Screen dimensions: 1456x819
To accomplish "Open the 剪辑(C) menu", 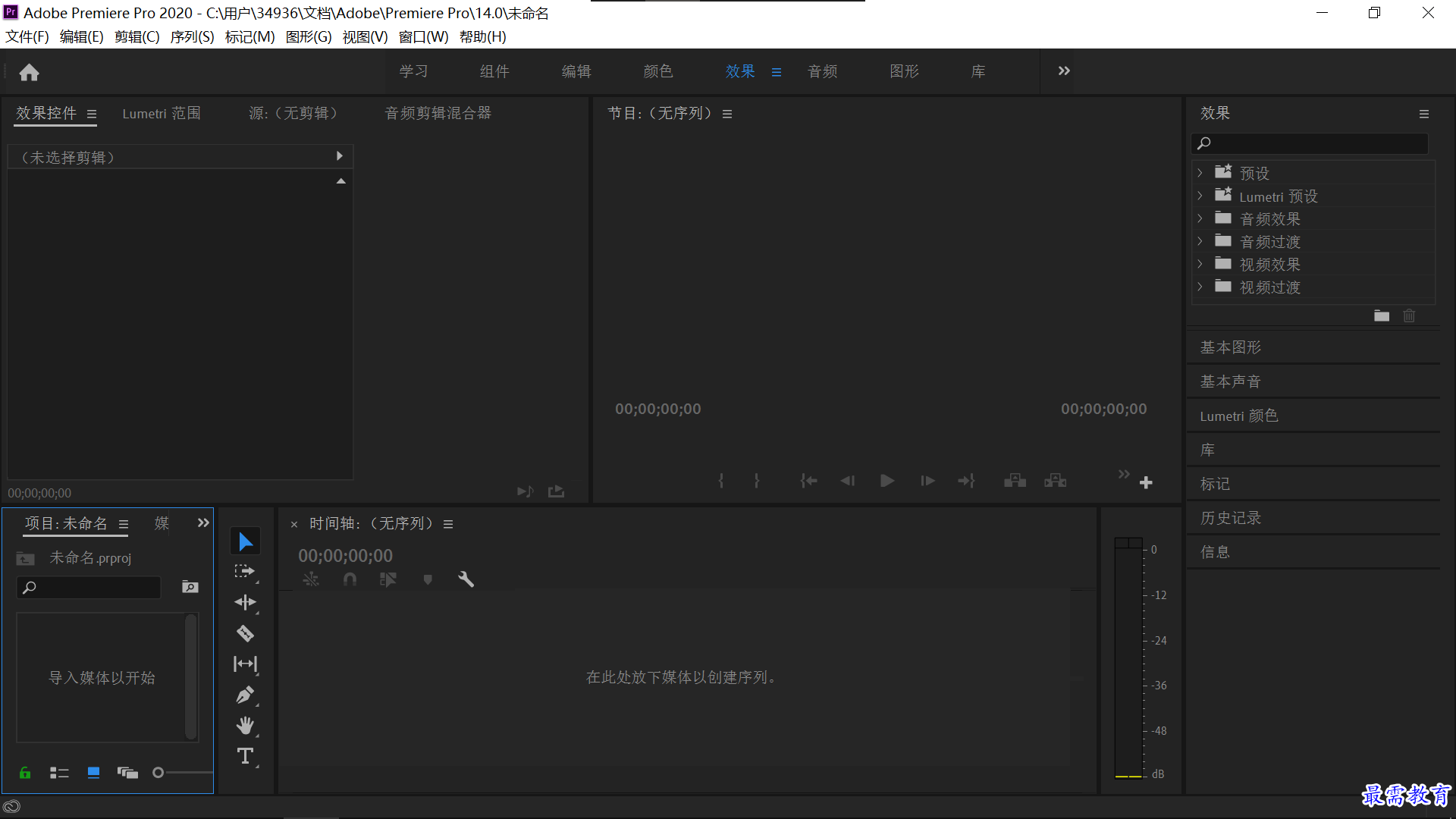I will pyautogui.click(x=136, y=36).
